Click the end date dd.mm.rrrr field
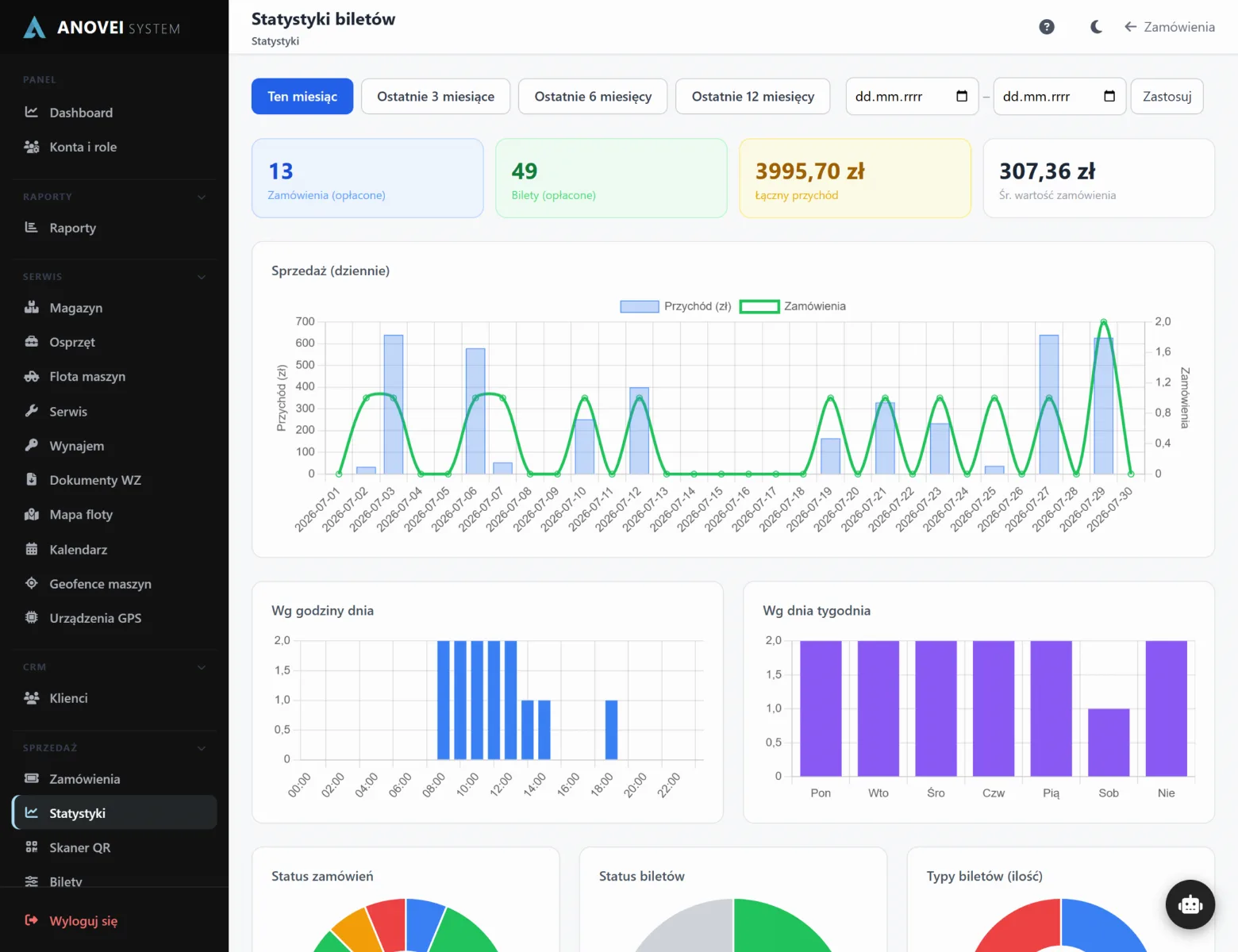 (1059, 96)
